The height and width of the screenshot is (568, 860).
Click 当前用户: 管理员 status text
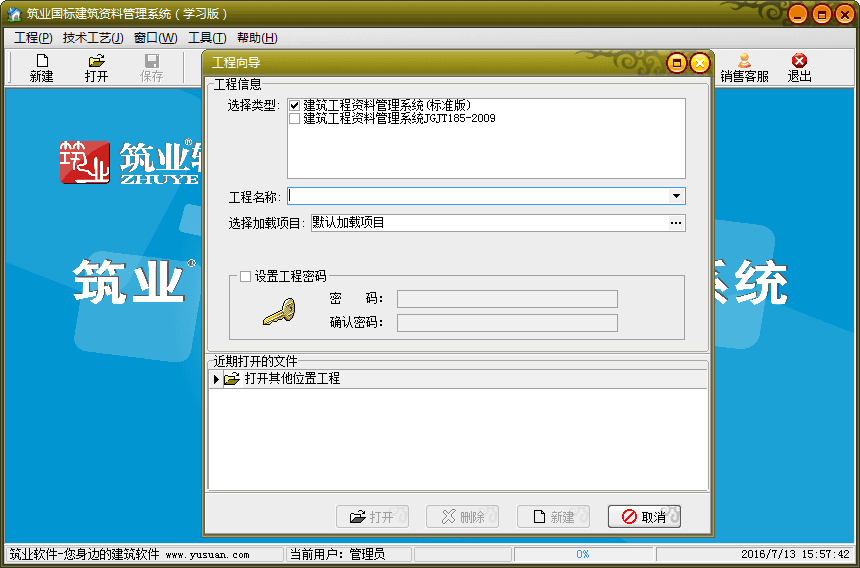click(337, 554)
